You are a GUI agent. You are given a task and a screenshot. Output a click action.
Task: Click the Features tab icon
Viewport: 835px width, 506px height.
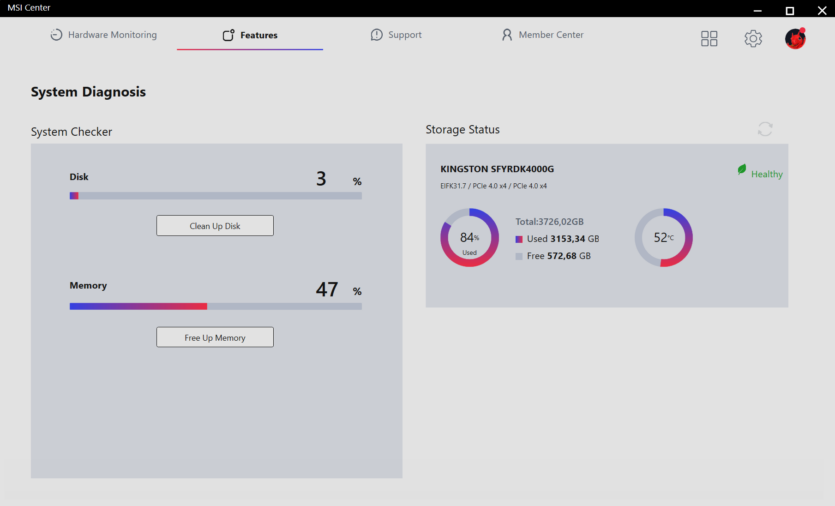(x=228, y=35)
